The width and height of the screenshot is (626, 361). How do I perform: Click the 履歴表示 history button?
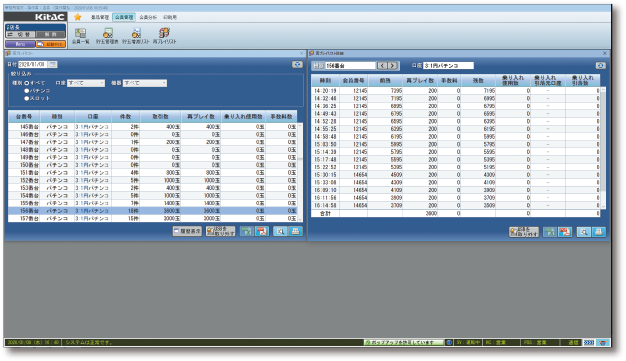tap(187, 231)
